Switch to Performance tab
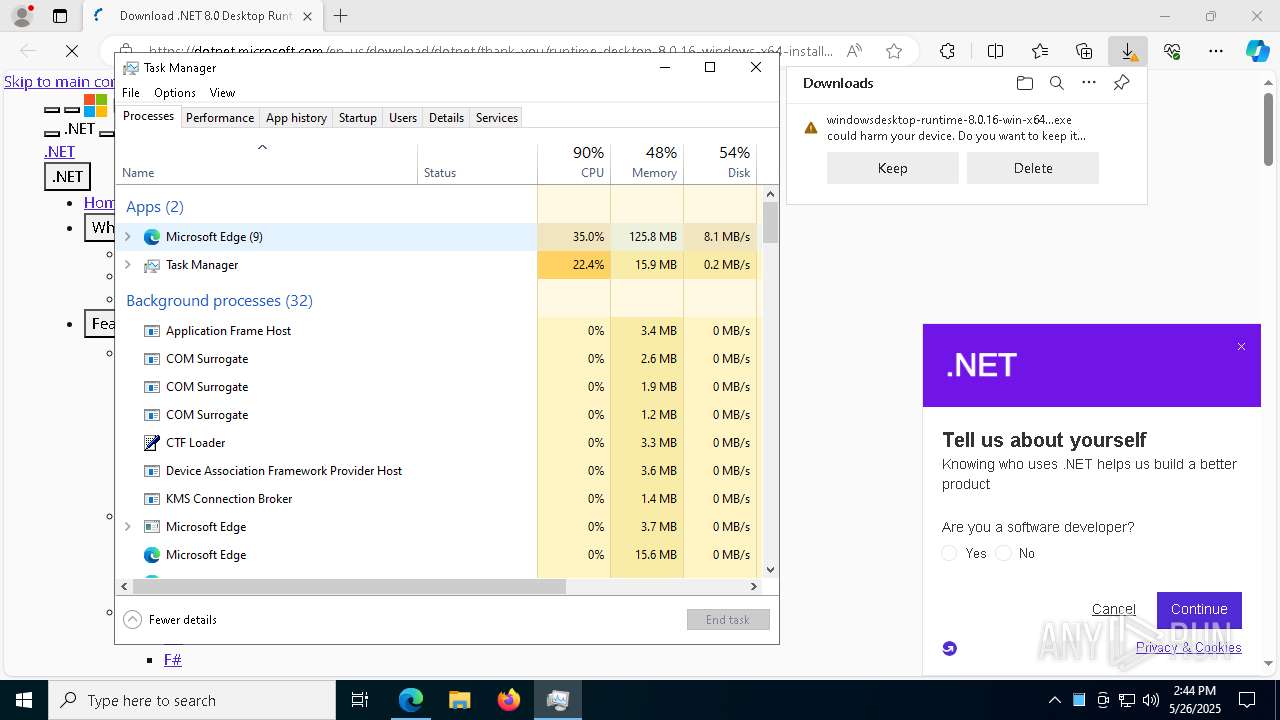This screenshot has height=720, width=1280. (220, 118)
